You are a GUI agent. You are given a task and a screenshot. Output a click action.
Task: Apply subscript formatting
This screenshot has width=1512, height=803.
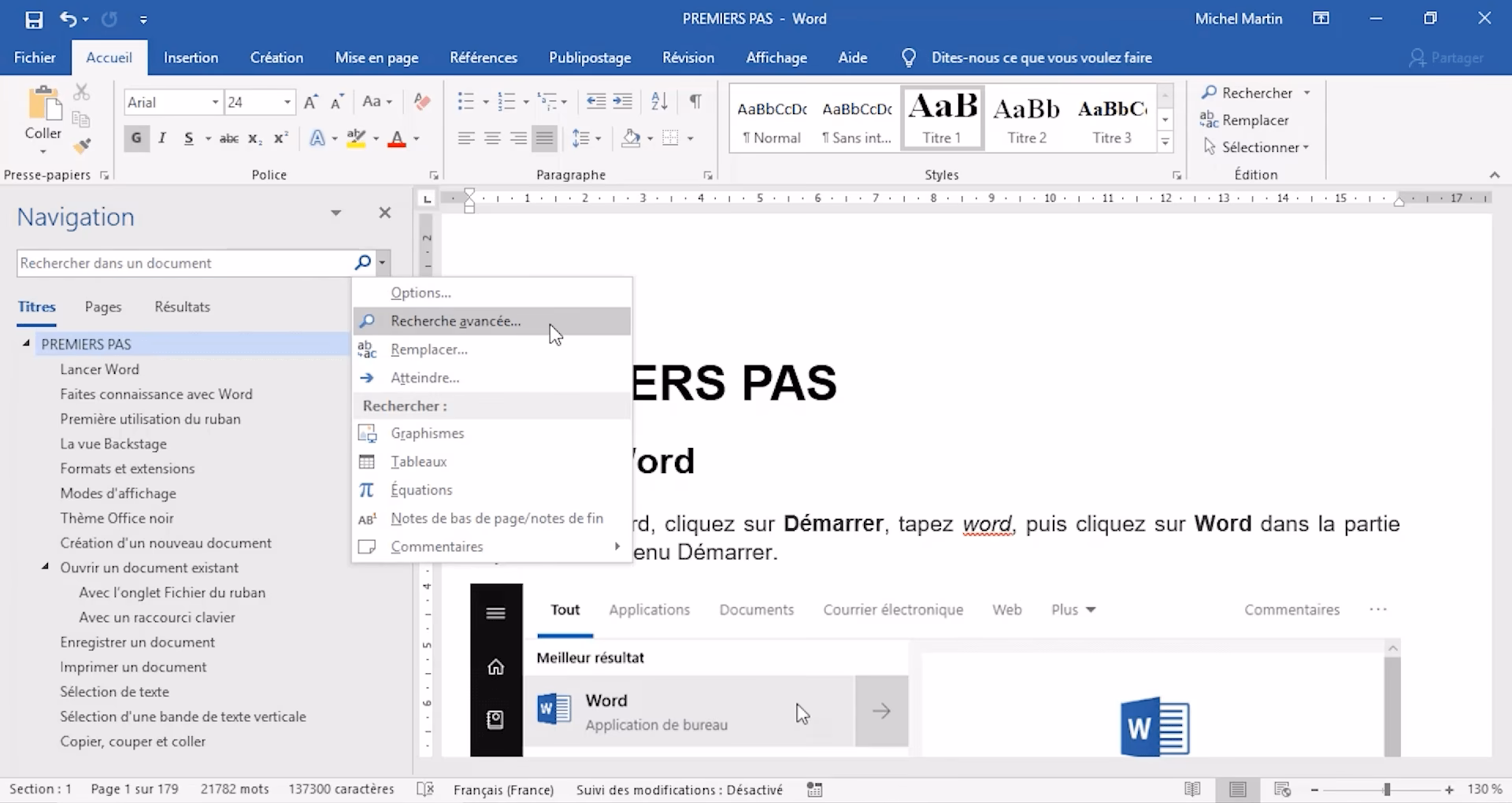pyautogui.click(x=254, y=139)
